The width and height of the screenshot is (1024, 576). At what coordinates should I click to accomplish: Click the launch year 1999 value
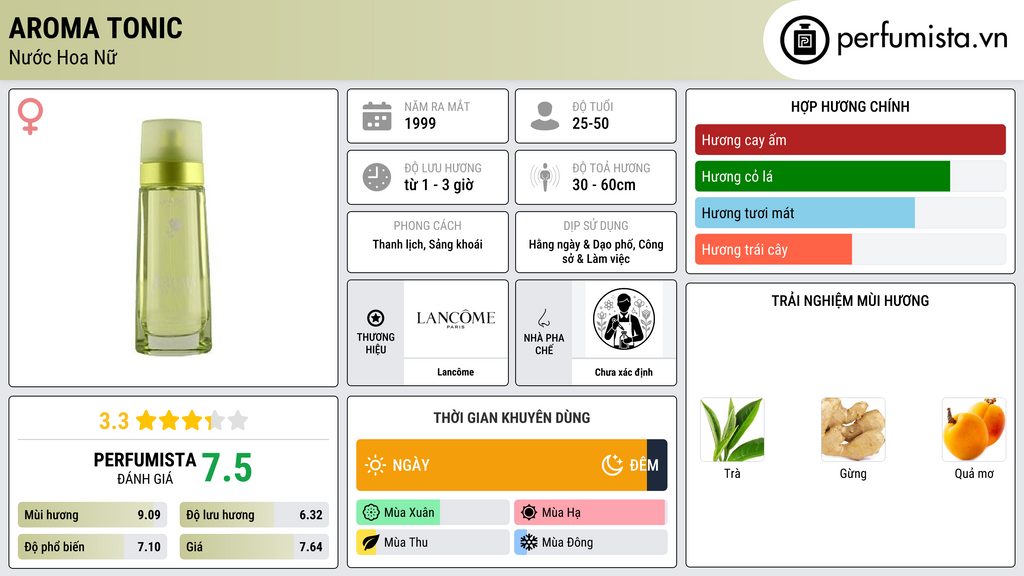click(x=420, y=123)
